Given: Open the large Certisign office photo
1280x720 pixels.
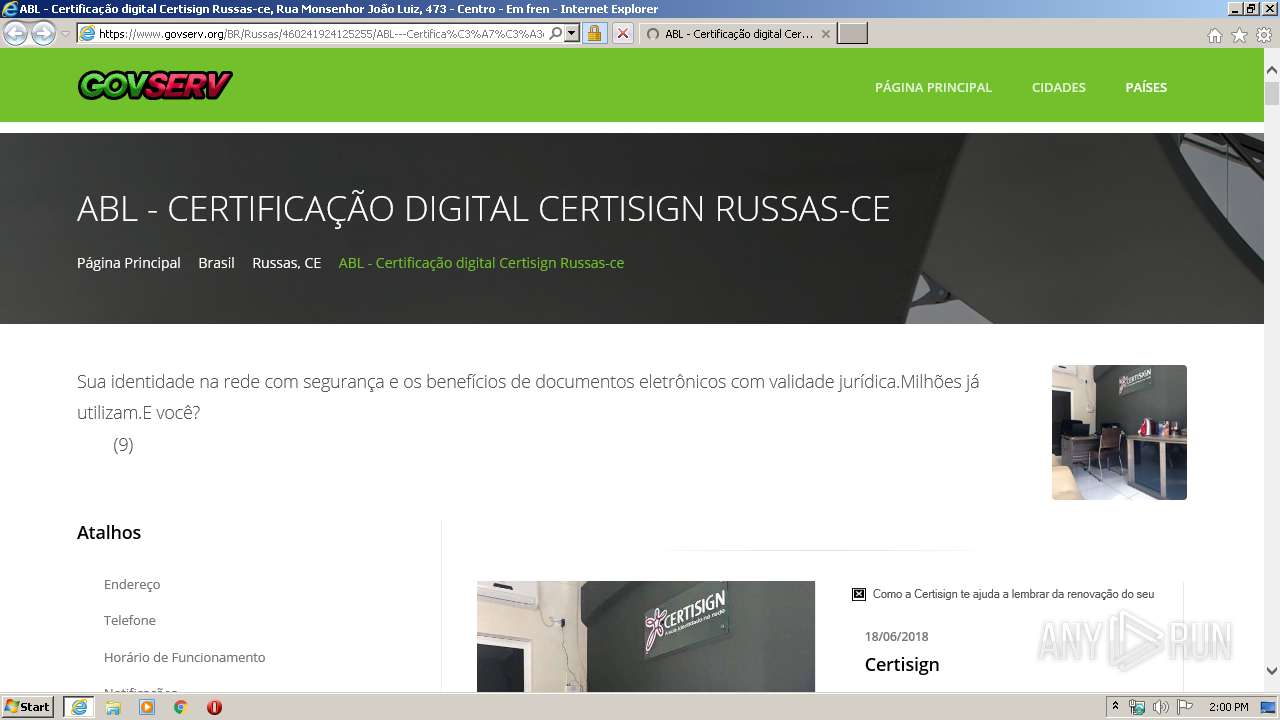Looking at the screenshot, I should click(646, 636).
